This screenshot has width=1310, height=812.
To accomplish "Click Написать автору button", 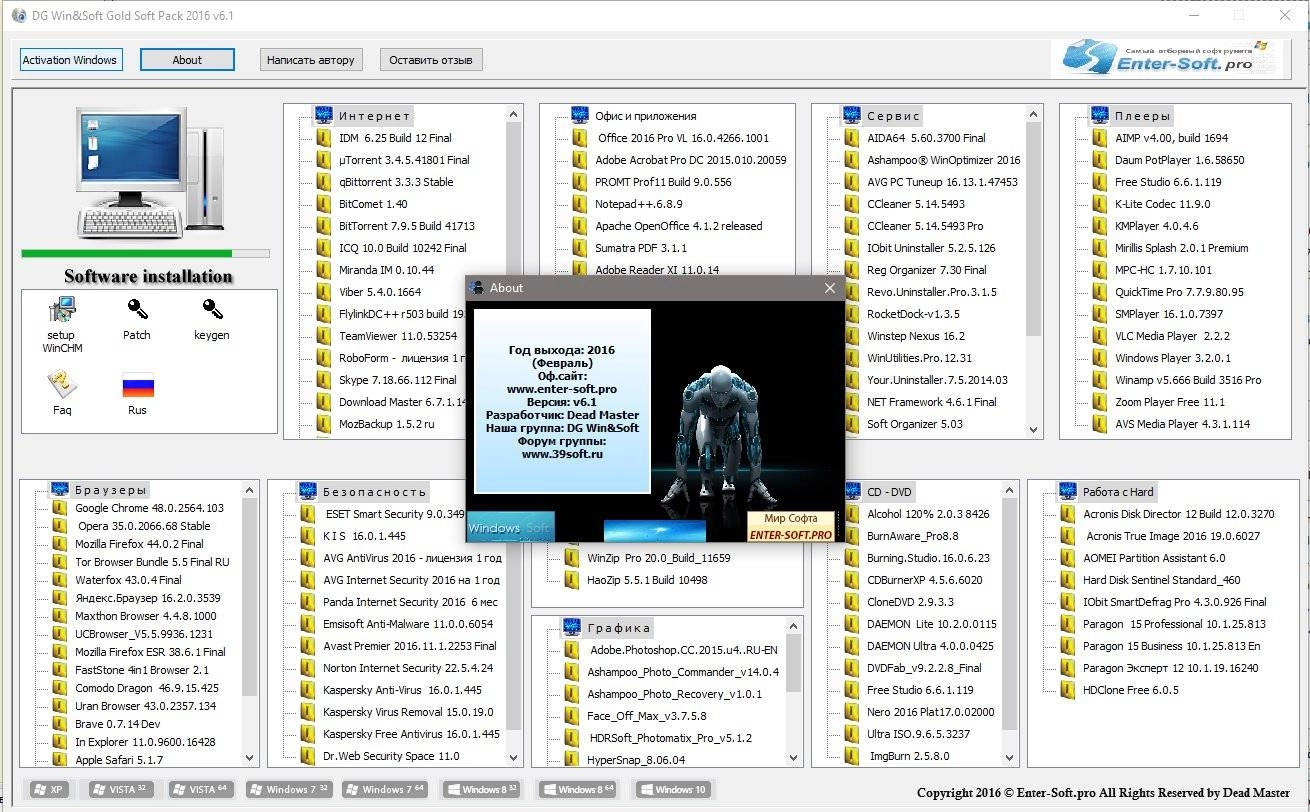I will [311, 60].
